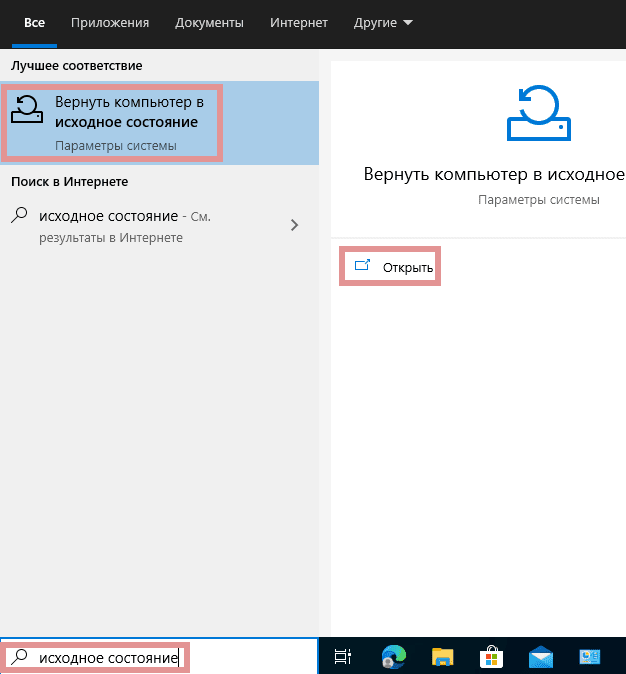Click Параметры системы label in preview pane
Viewport: 626px width, 674px height.
pos(539,200)
